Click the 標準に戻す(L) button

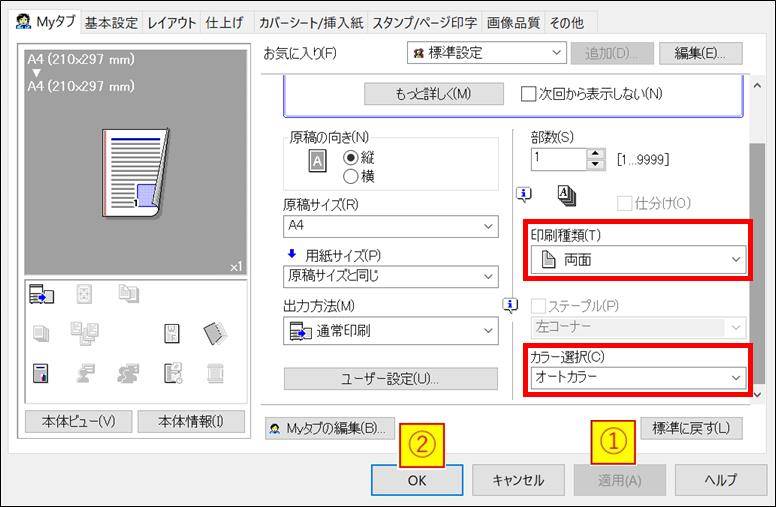[x=691, y=428]
